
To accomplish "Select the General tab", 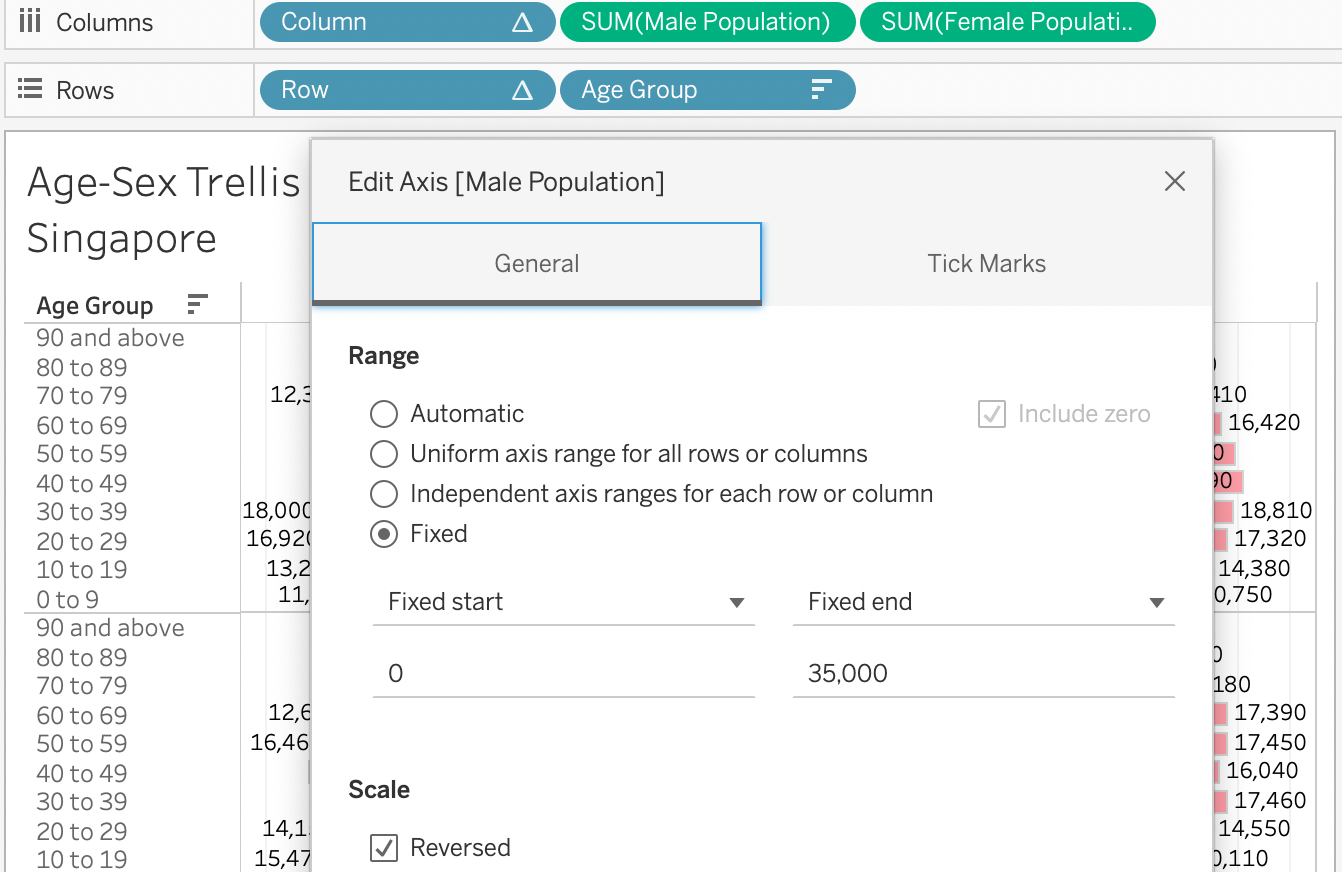I will click(x=537, y=264).
